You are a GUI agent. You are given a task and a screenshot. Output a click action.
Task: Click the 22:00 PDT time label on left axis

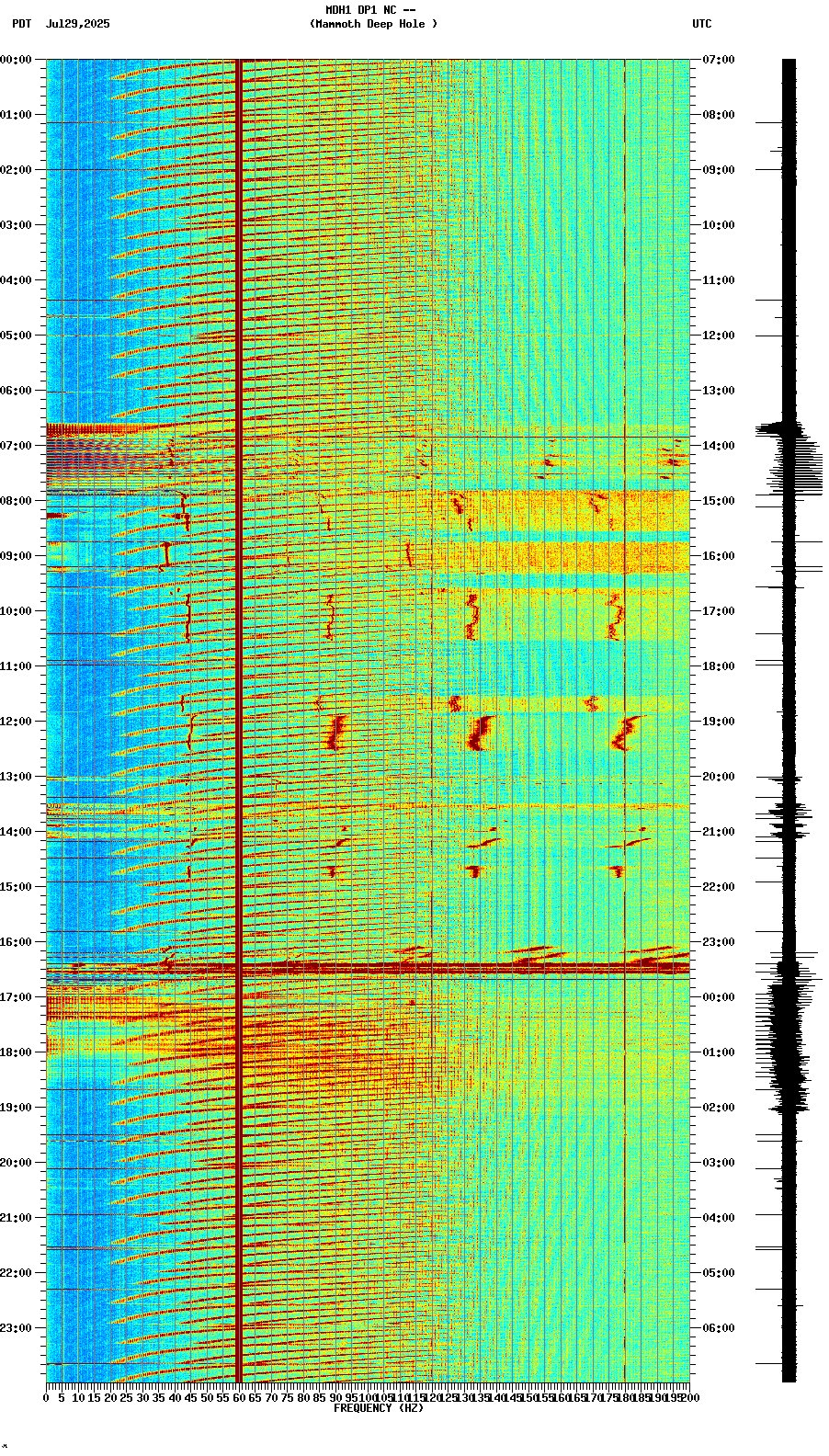click(16, 1273)
